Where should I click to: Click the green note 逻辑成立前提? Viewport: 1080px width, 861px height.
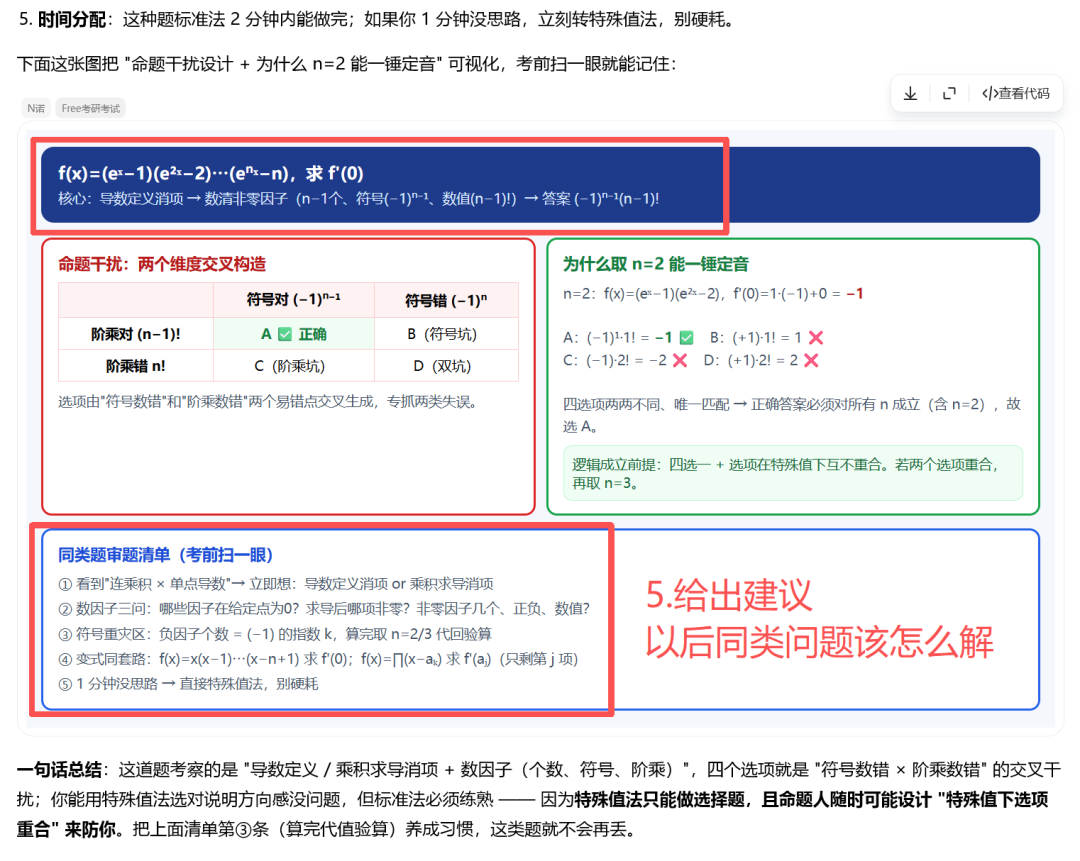(x=793, y=474)
